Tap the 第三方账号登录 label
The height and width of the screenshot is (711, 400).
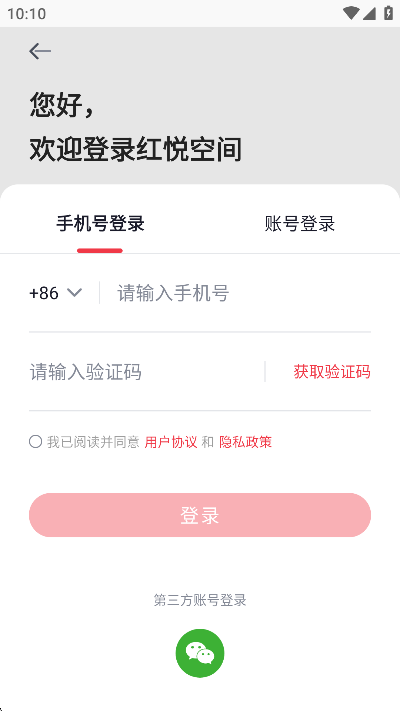point(200,600)
